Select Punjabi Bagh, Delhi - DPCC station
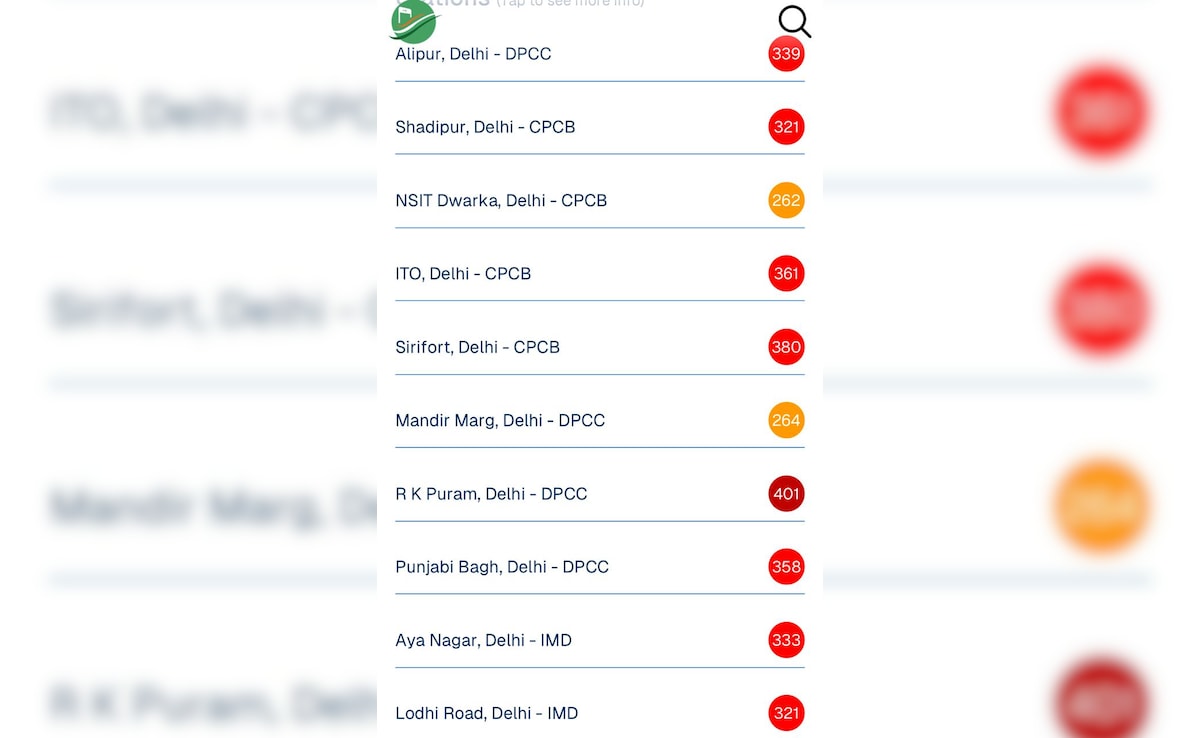Screen dimensions: 1200x738 tap(501, 566)
